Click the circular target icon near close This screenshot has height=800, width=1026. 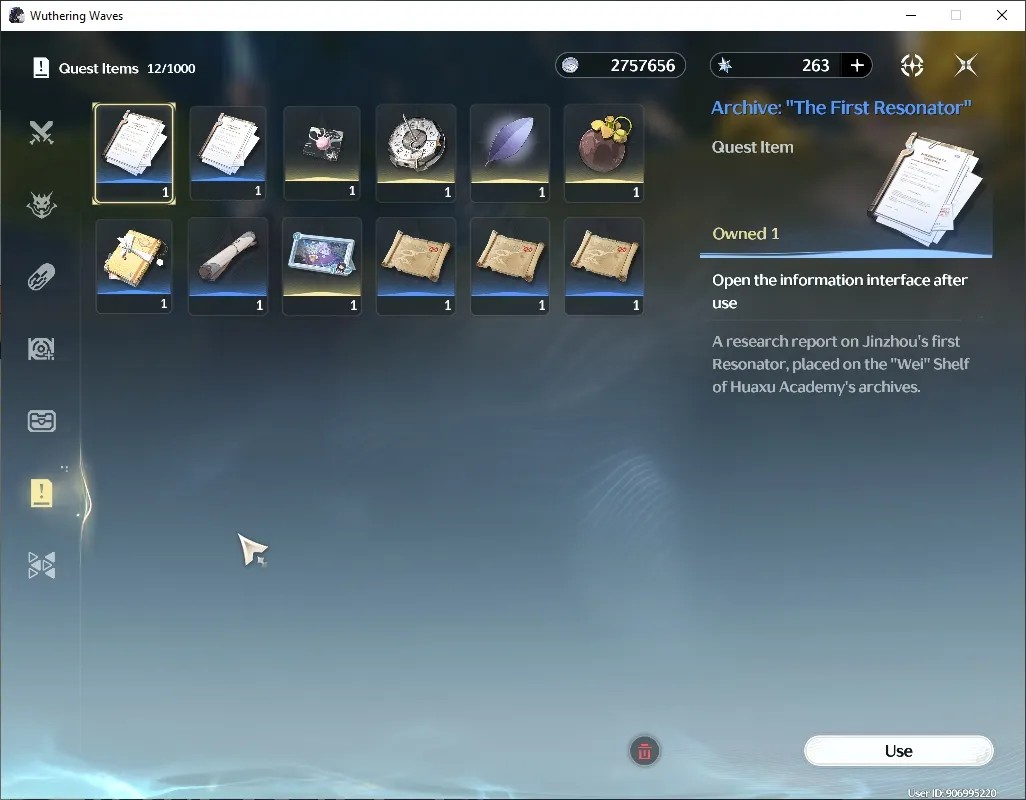pos(912,65)
